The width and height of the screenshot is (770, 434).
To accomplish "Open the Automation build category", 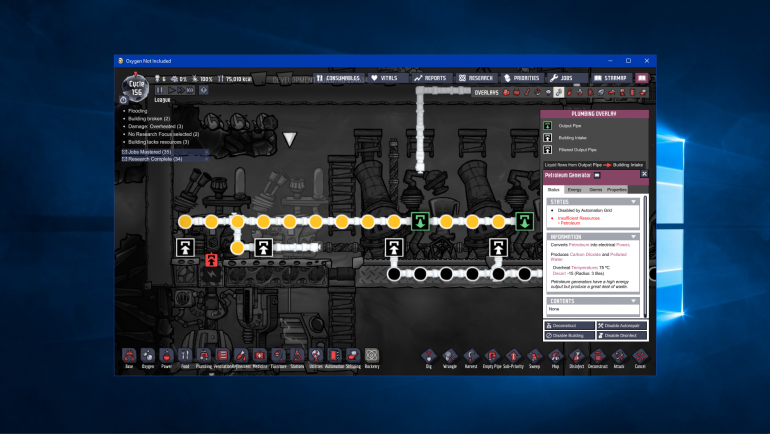I will point(334,355).
